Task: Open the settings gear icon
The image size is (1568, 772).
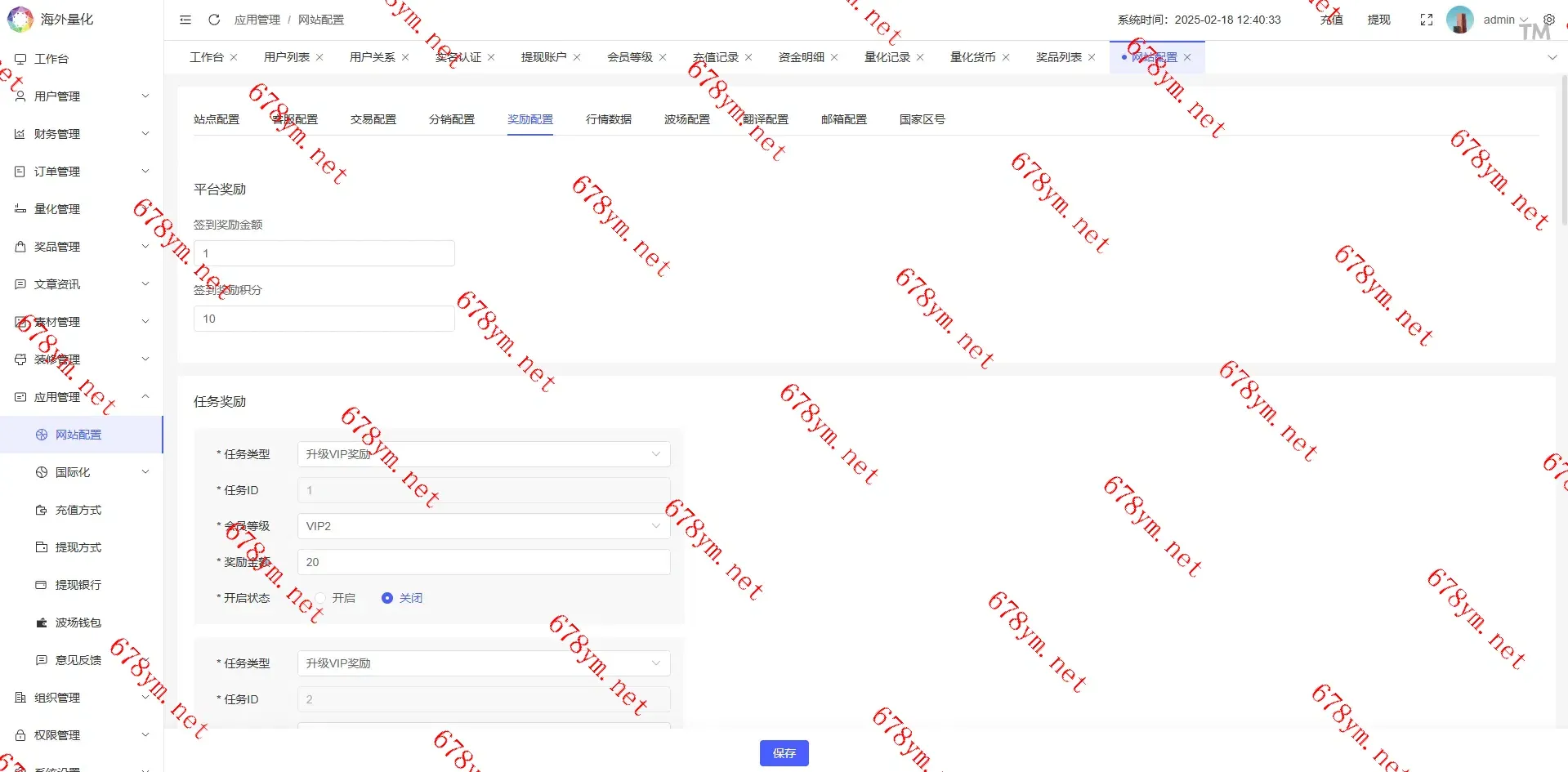Action: pos(1548,20)
